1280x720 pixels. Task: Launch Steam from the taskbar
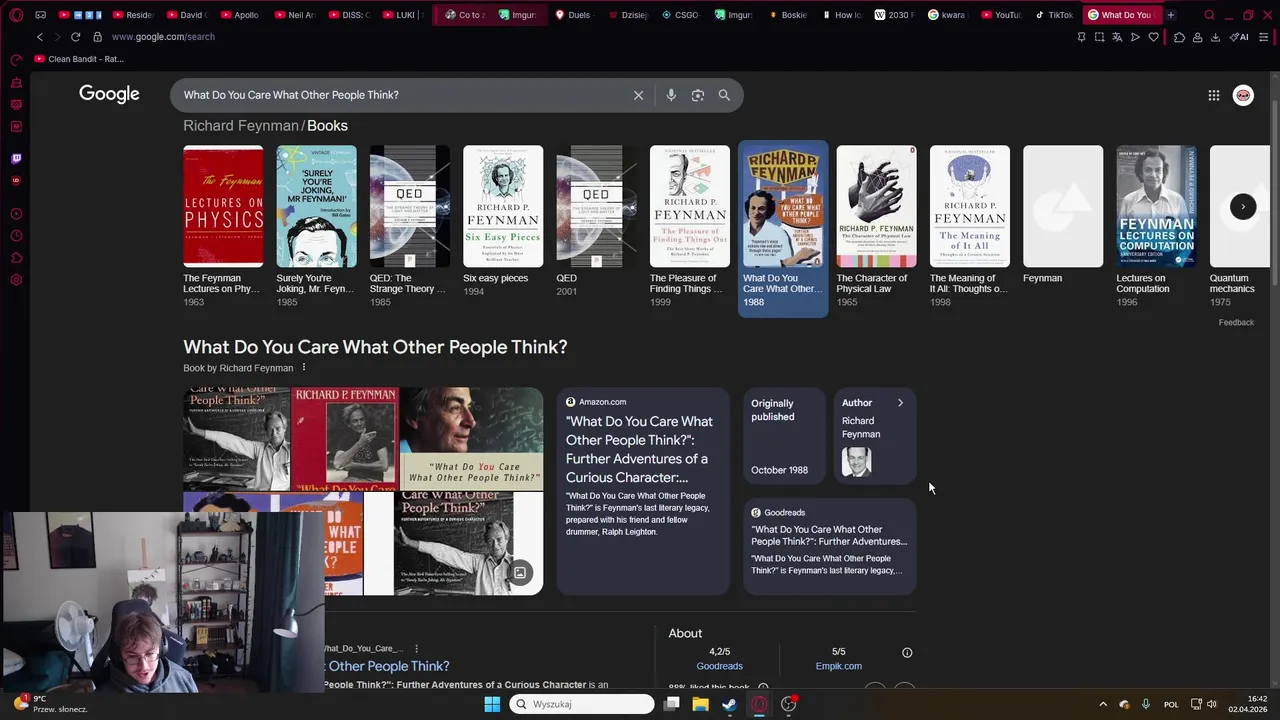[x=729, y=704]
